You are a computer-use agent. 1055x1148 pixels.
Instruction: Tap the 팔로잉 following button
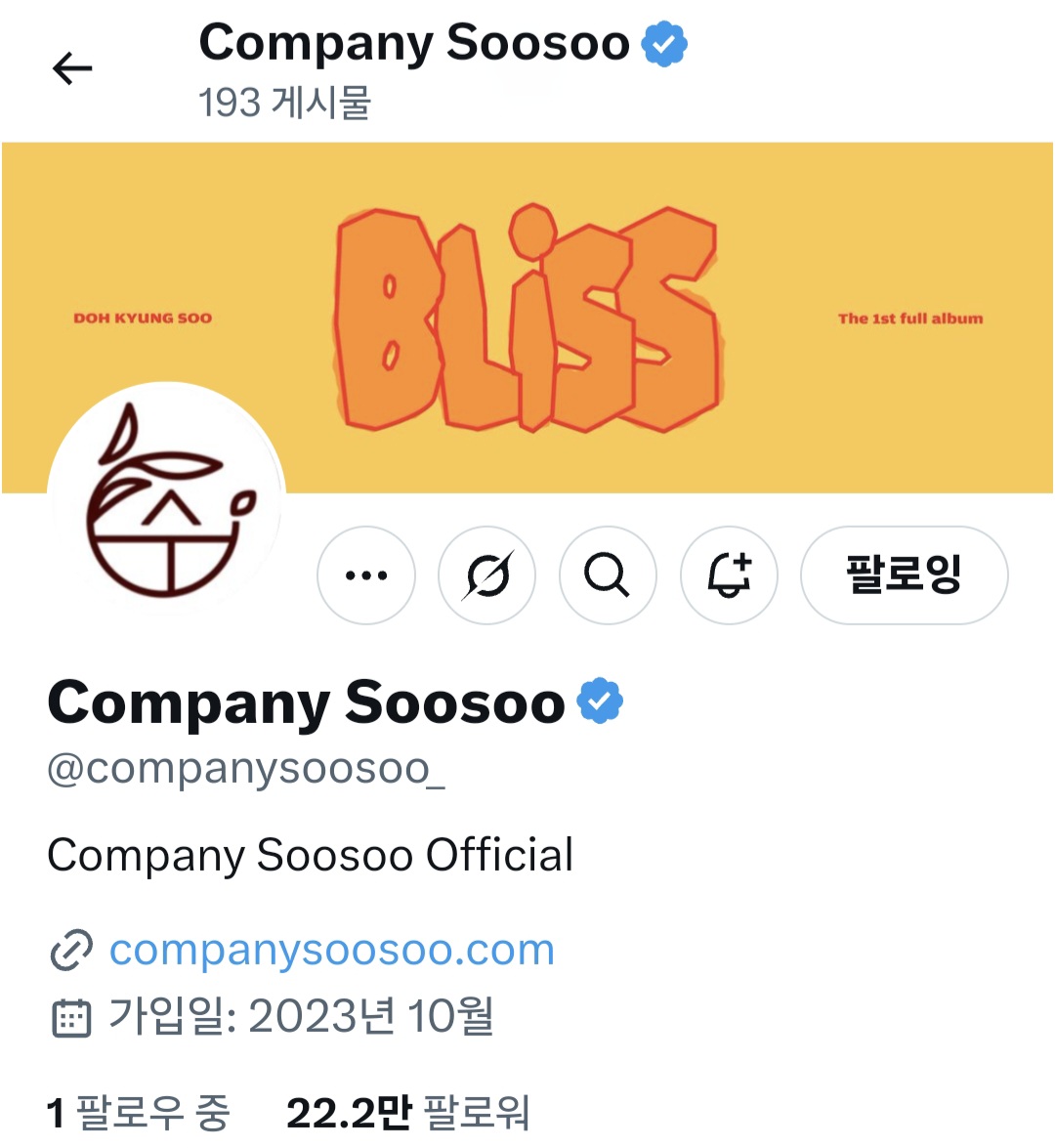tap(905, 575)
